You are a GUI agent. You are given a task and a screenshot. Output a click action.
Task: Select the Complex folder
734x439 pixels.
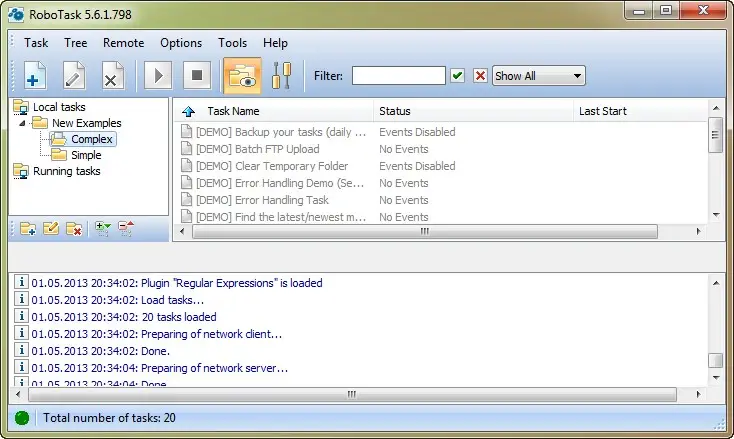tap(92, 139)
